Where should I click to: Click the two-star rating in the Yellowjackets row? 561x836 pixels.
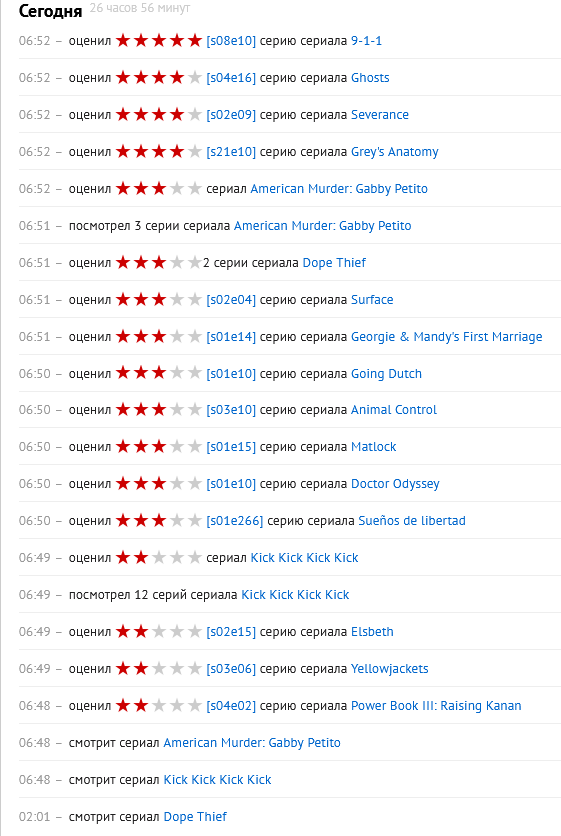(x=159, y=668)
